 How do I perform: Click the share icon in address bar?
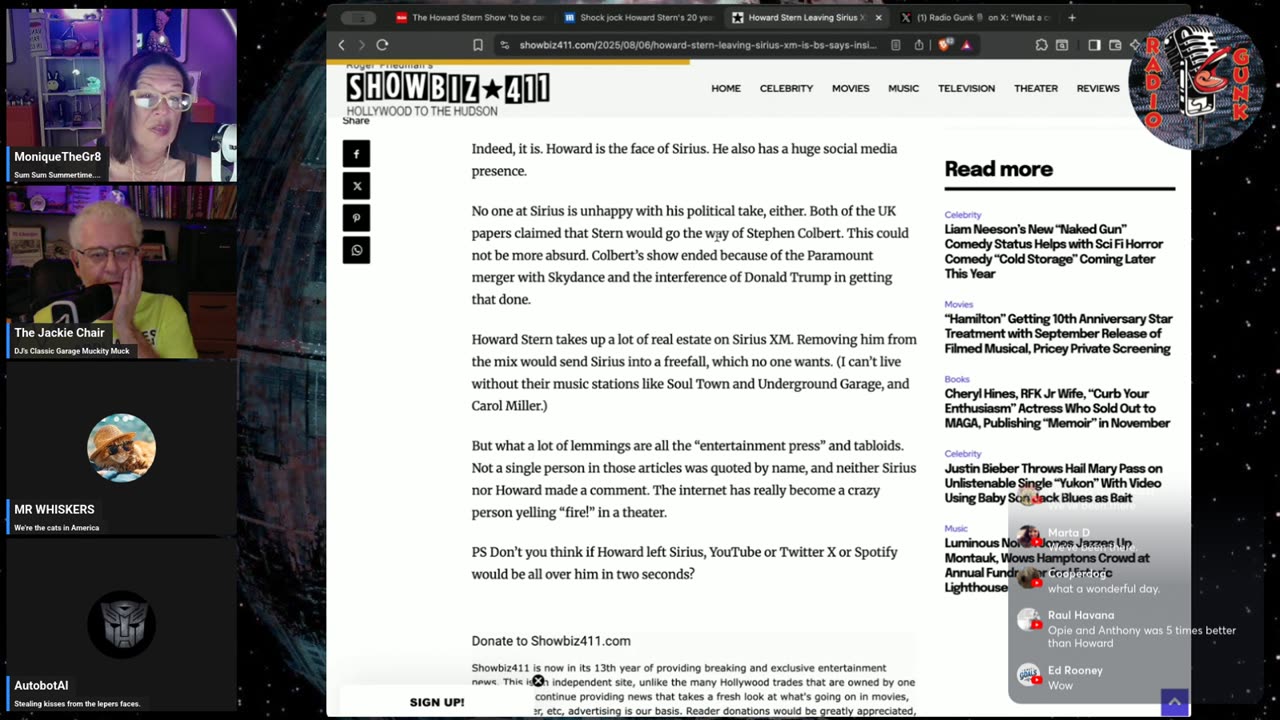point(920,45)
